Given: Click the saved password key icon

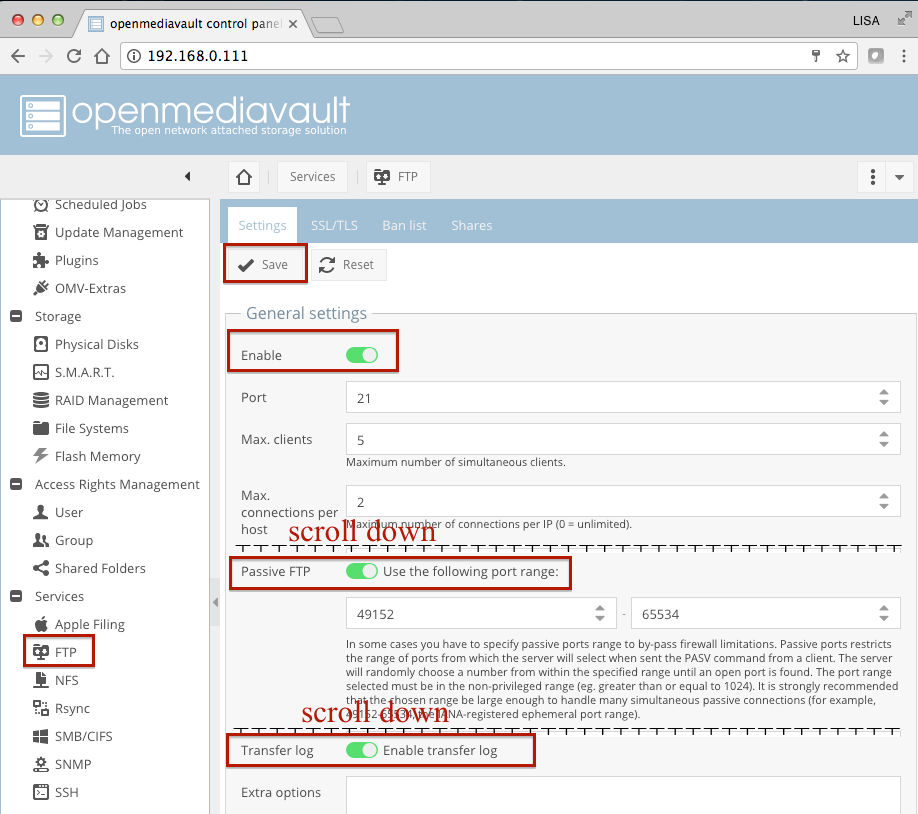Looking at the screenshot, I should pos(816,56).
